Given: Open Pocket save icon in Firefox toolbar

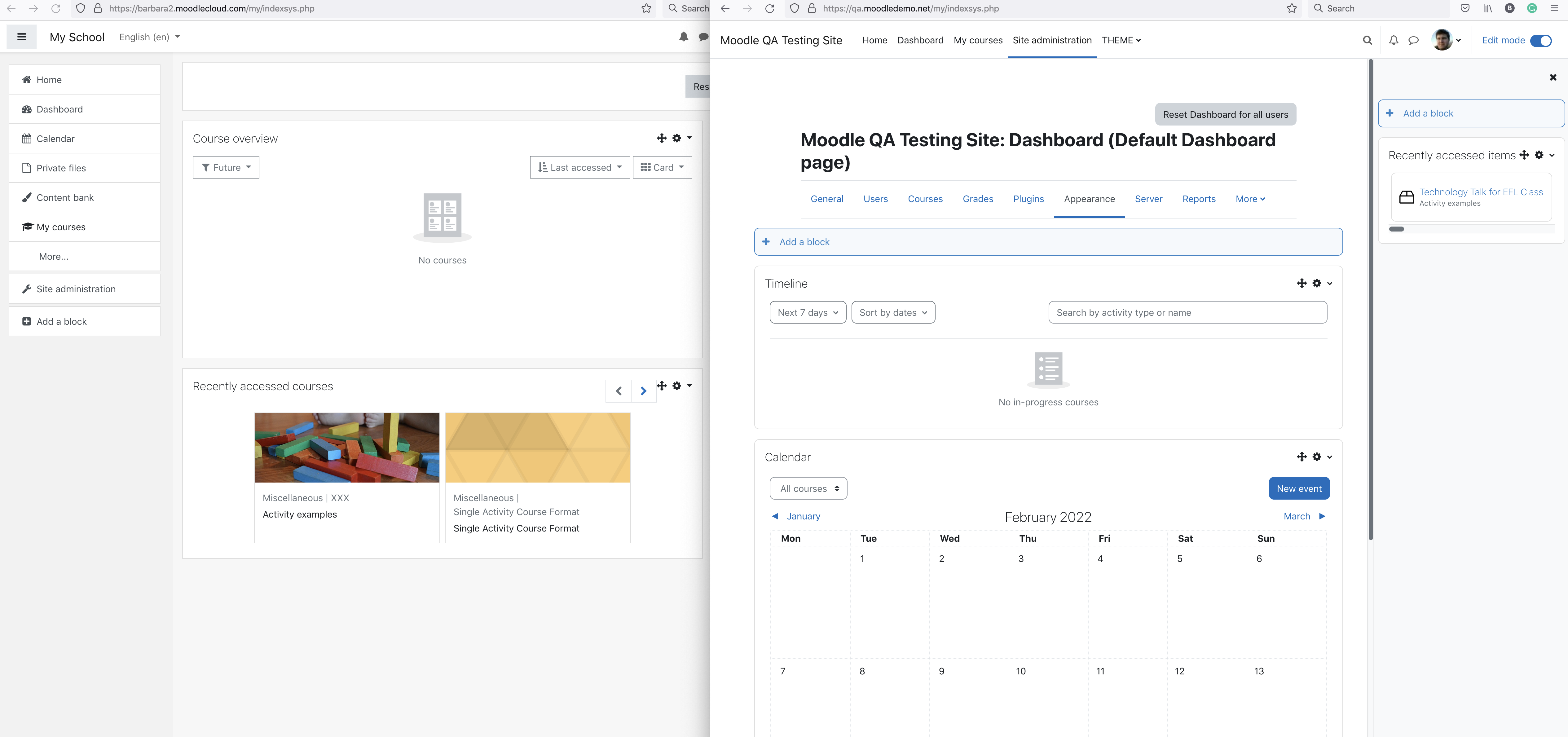Looking at the screenshot, I should [x=1464, y=8].
